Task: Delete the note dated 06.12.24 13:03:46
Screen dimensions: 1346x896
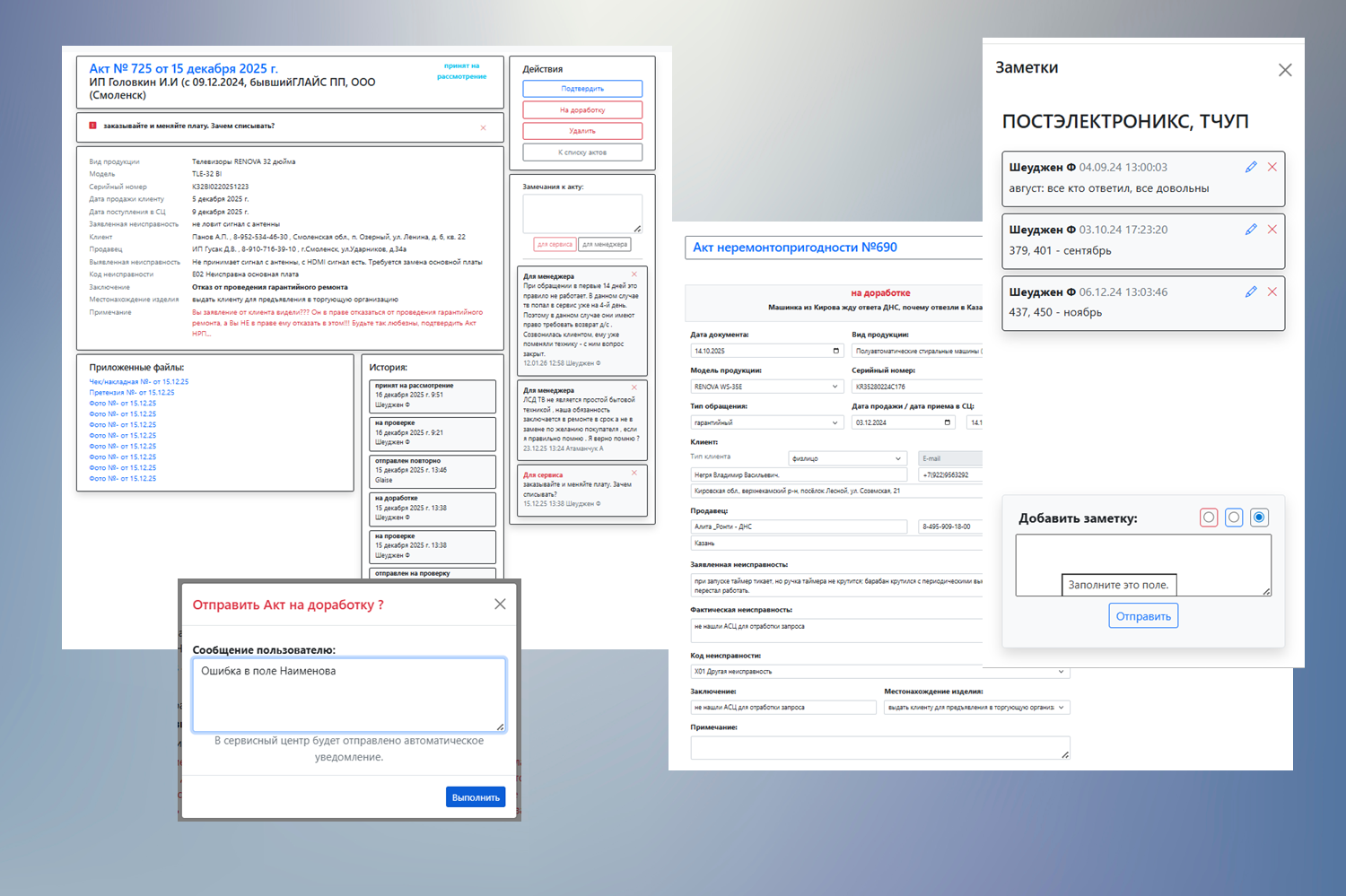Action: point(1272,291)
